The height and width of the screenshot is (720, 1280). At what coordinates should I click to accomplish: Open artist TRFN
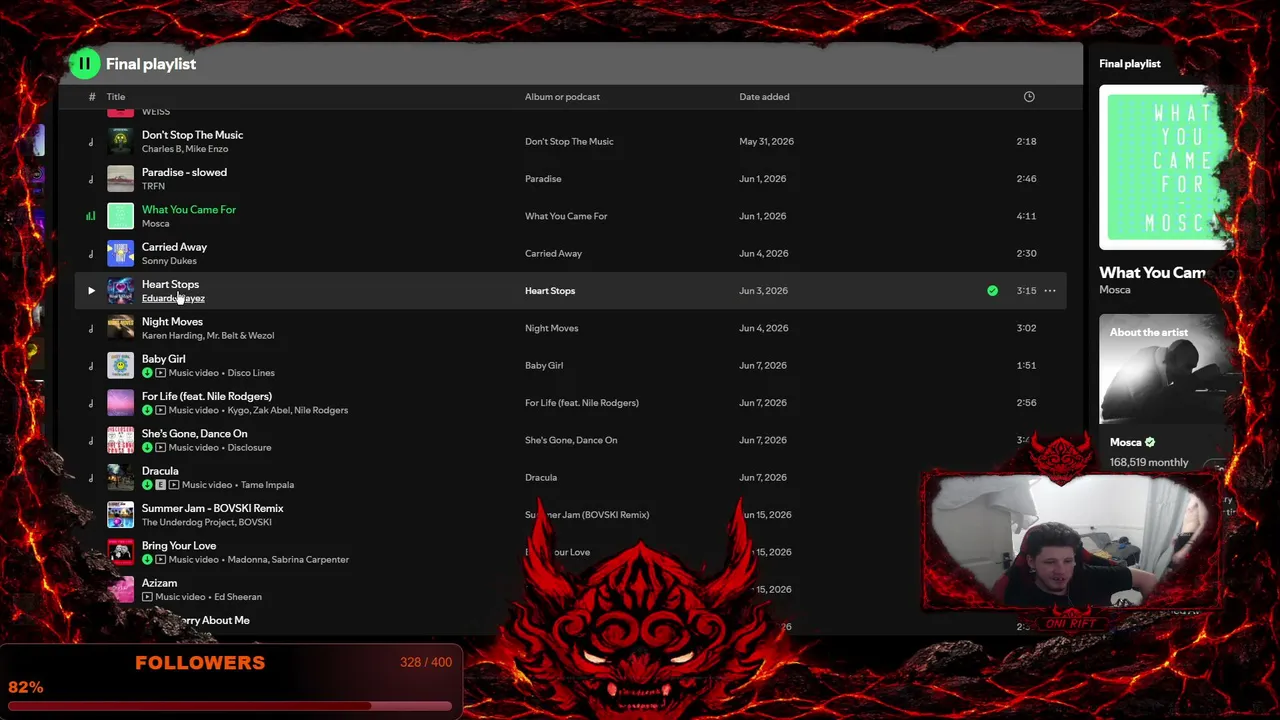click(x=153, y=186)
